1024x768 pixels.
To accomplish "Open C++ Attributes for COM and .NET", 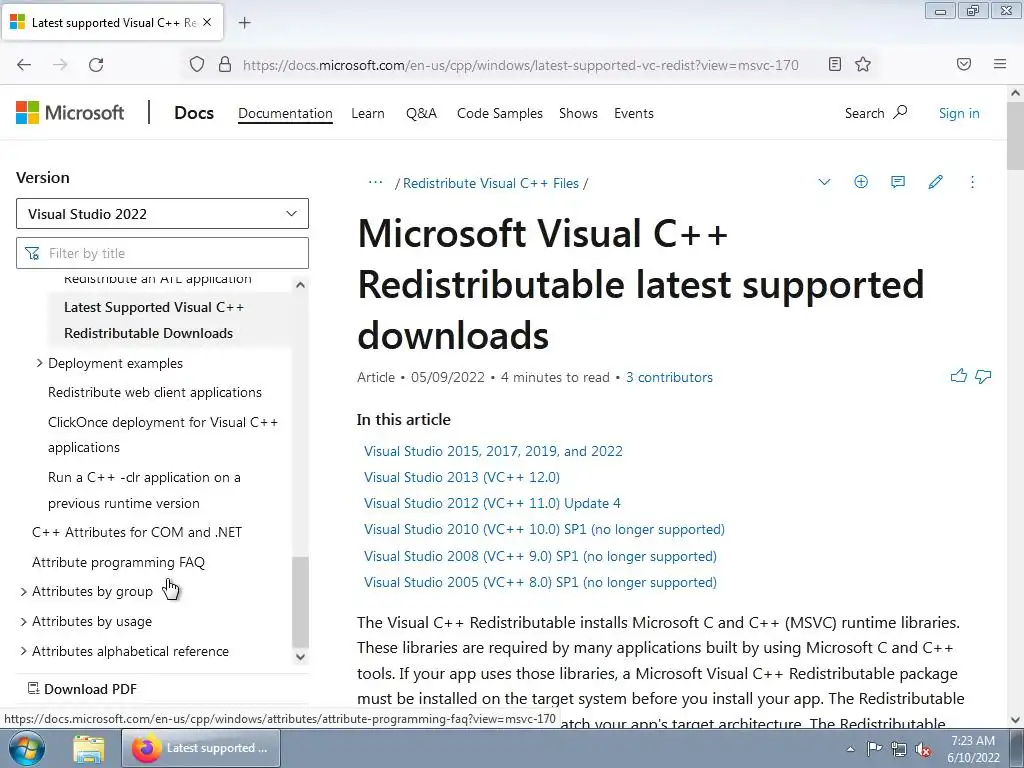I will [x=137, y=532].
